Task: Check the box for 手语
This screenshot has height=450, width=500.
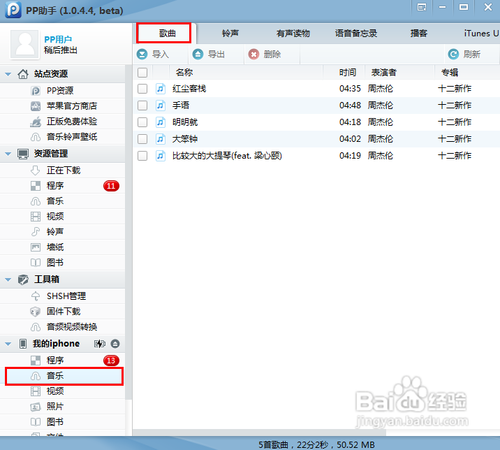Action: coord(142,105)
